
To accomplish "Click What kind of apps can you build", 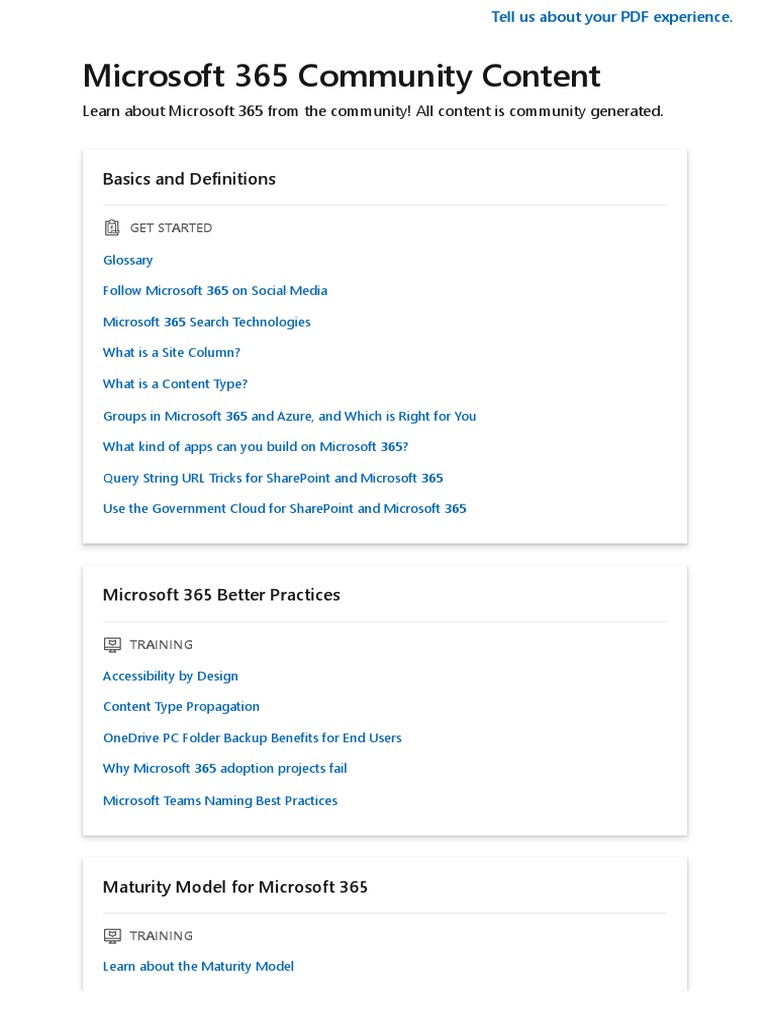I will [255, 447].
